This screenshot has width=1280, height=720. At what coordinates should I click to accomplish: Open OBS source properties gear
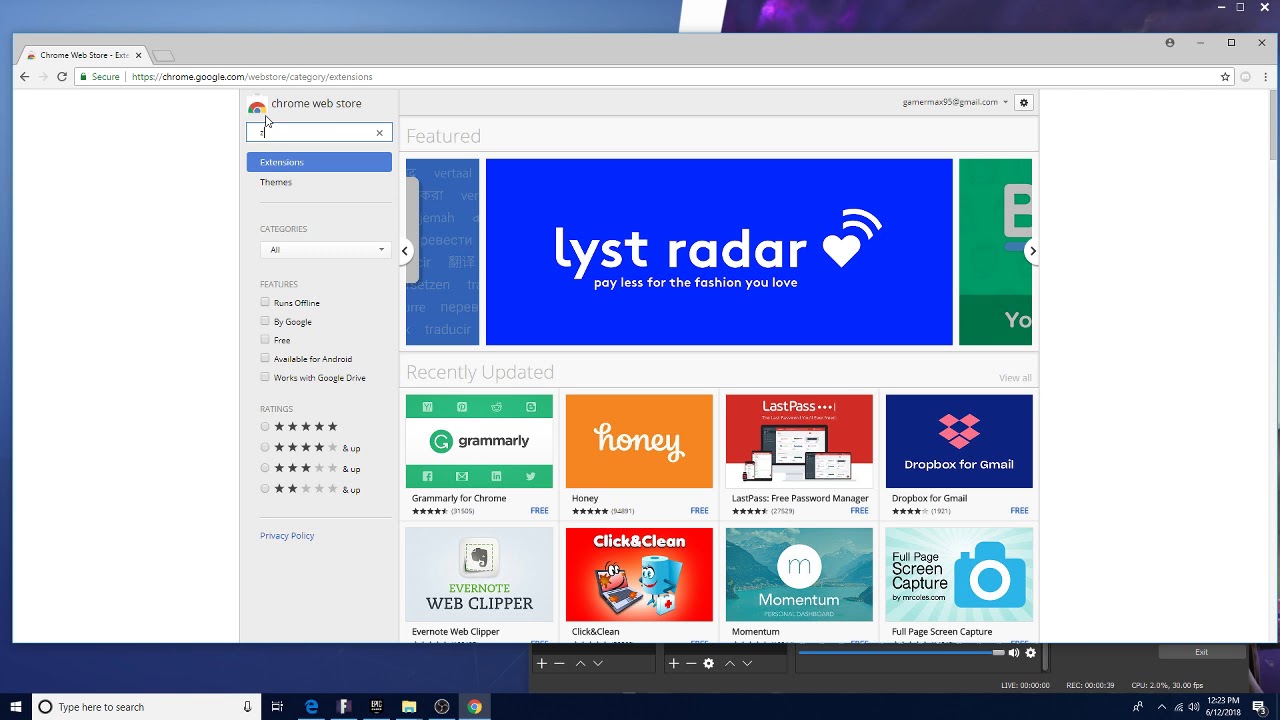(708, 663)
